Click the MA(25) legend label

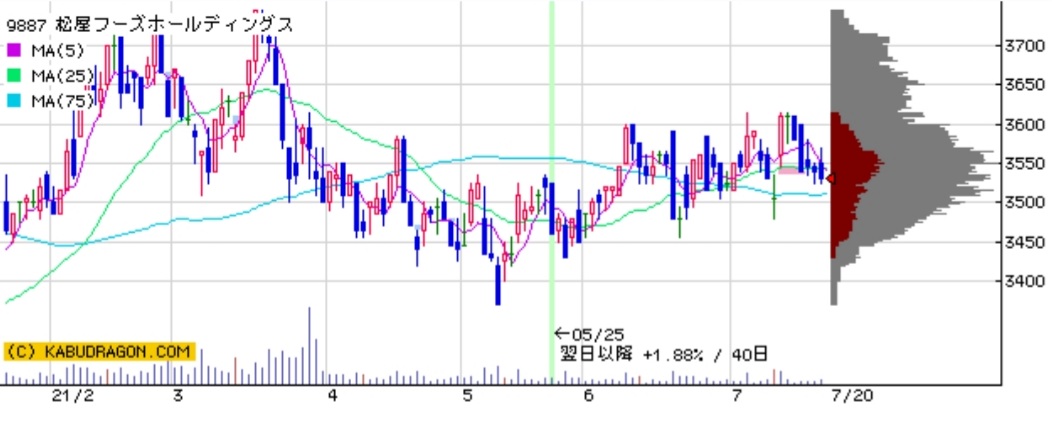pyautogui.click(x=62, y=76)
